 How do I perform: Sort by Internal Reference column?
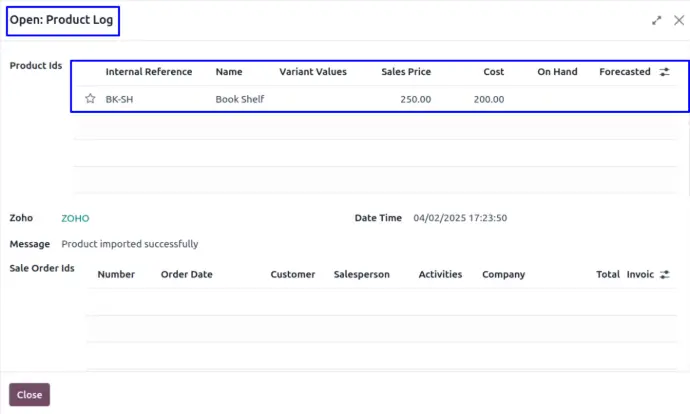149,72
